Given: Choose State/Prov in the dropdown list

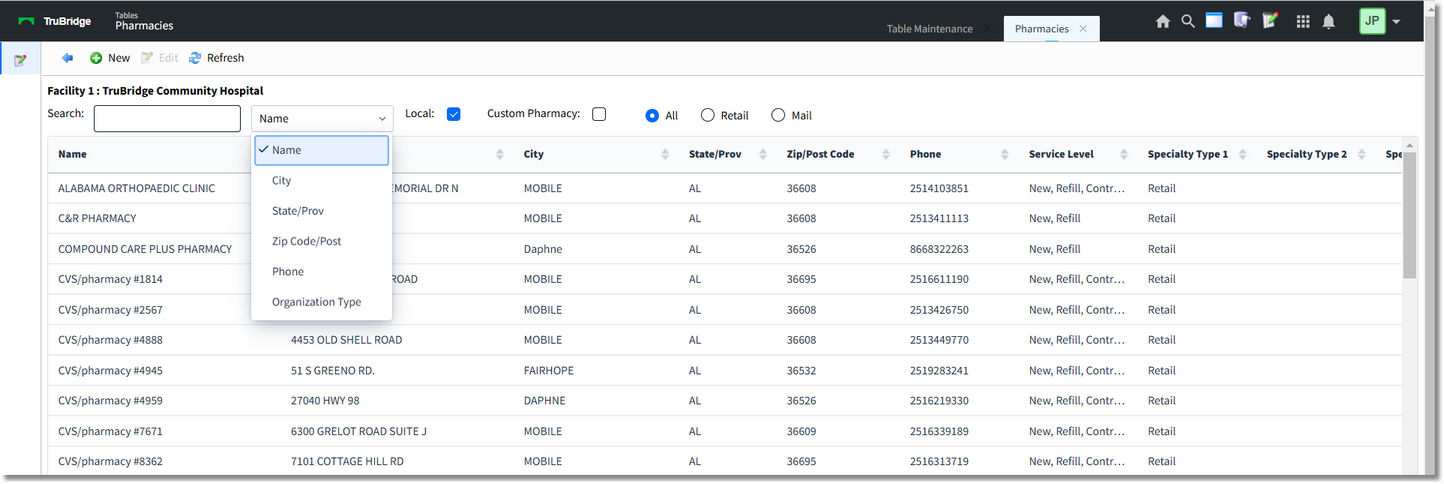Looking at the screenshot, I should click(321, 211).
